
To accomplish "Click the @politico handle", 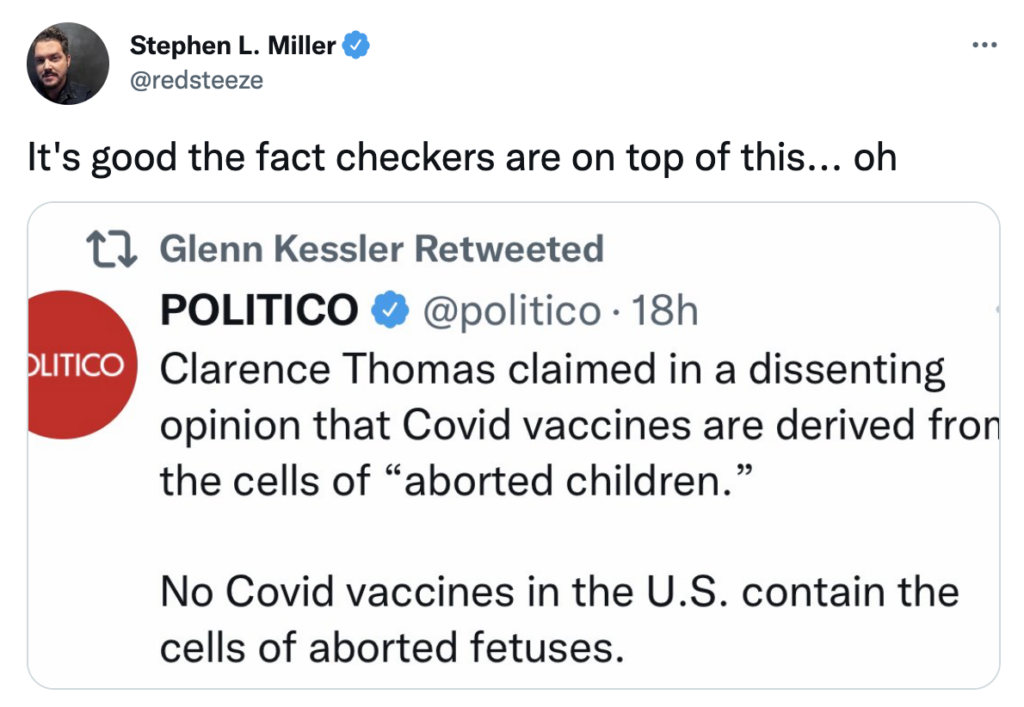I will click(x=512, y=311).
